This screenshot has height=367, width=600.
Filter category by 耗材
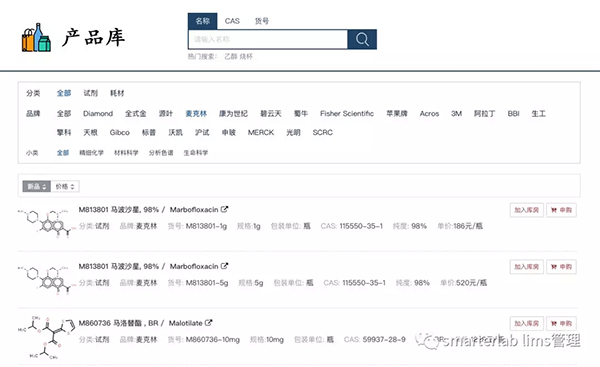pyautogui.click(x=117, y=93)
